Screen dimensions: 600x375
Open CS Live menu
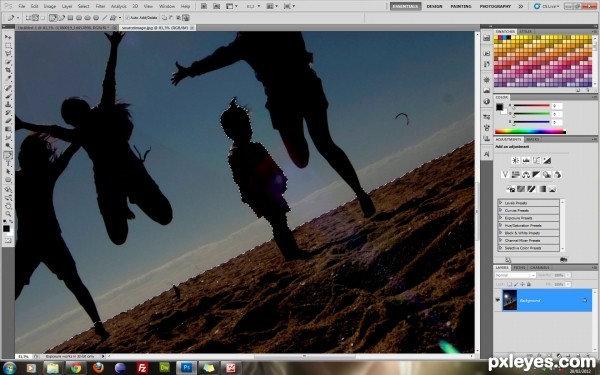546,6
